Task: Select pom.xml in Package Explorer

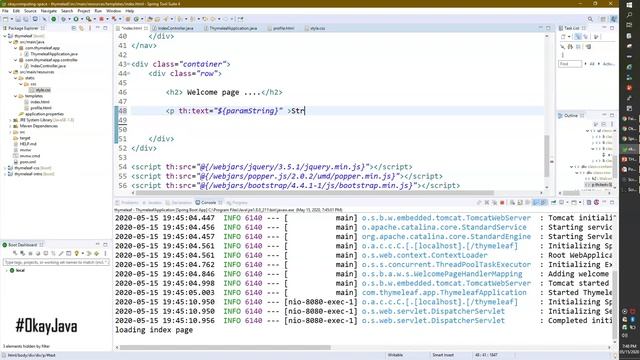Action: pyautogui.click(x=28, y=162)
